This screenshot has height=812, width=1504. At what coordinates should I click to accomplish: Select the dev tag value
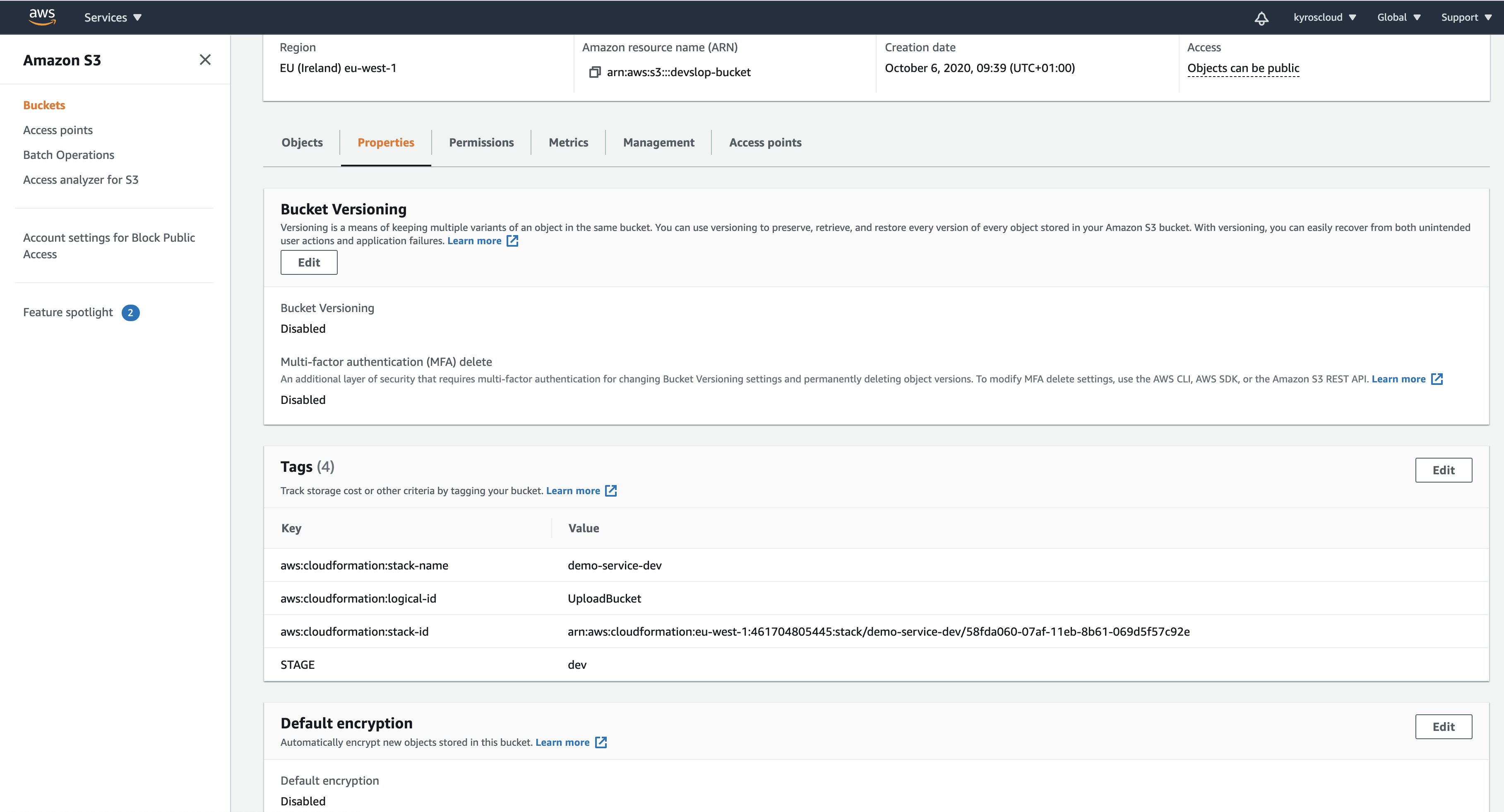[x=577, y=664]
